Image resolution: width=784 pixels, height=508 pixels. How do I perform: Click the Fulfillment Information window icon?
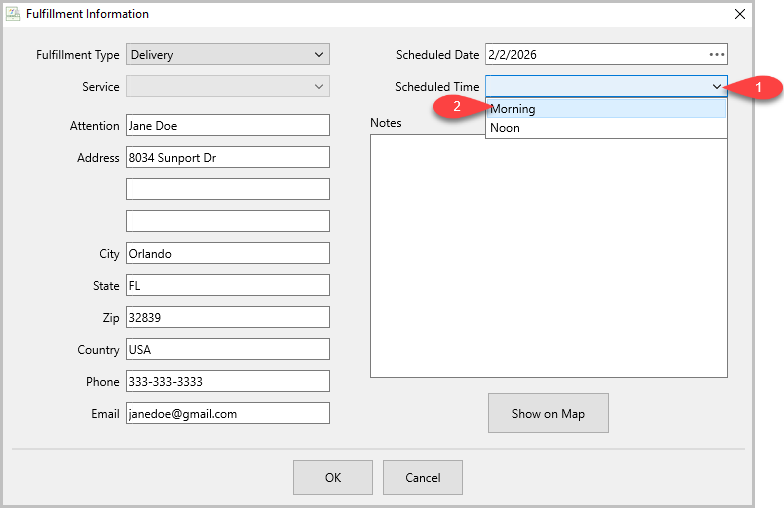(12, 14)
